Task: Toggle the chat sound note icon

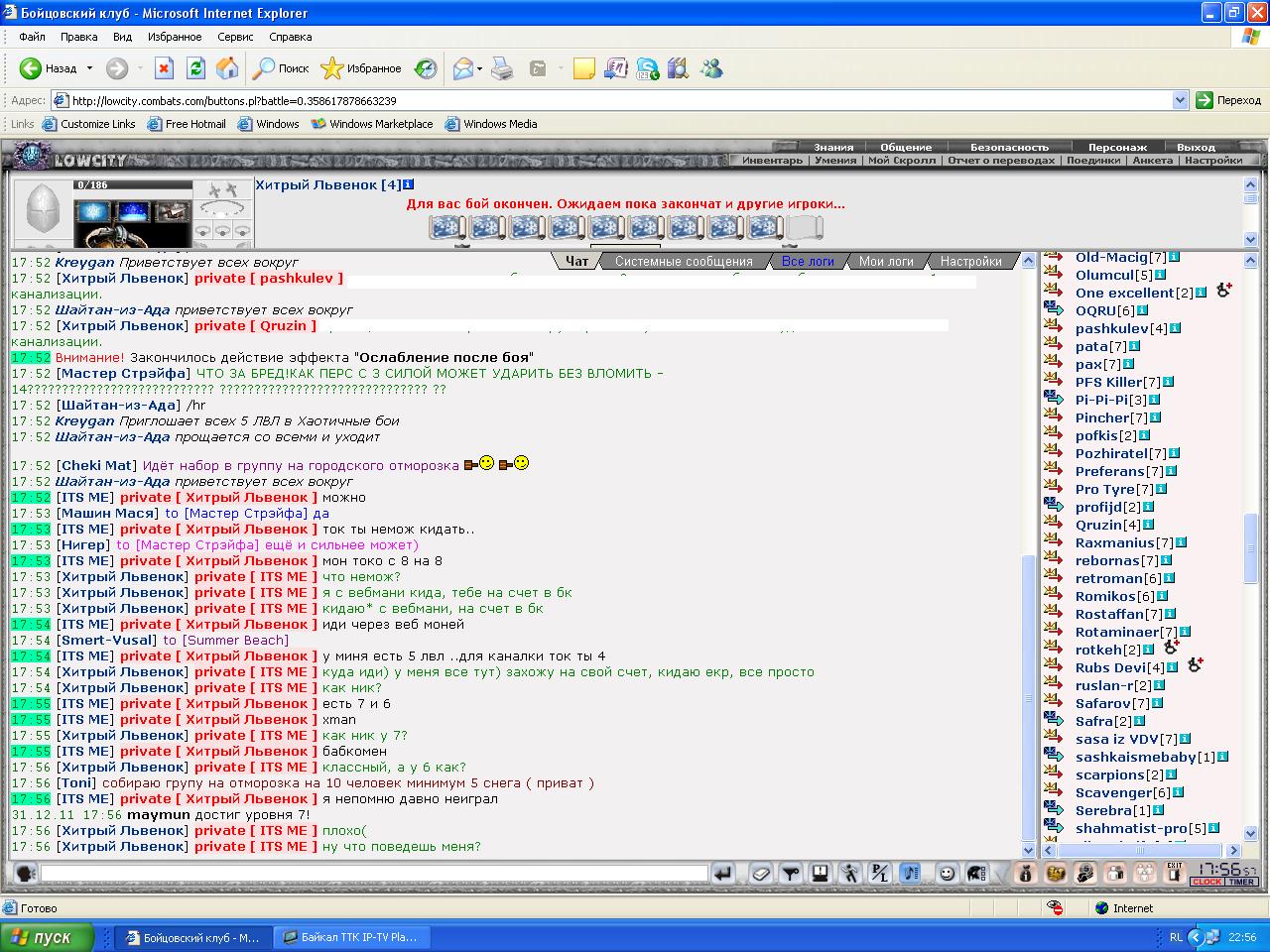Action: pos(910,874)
